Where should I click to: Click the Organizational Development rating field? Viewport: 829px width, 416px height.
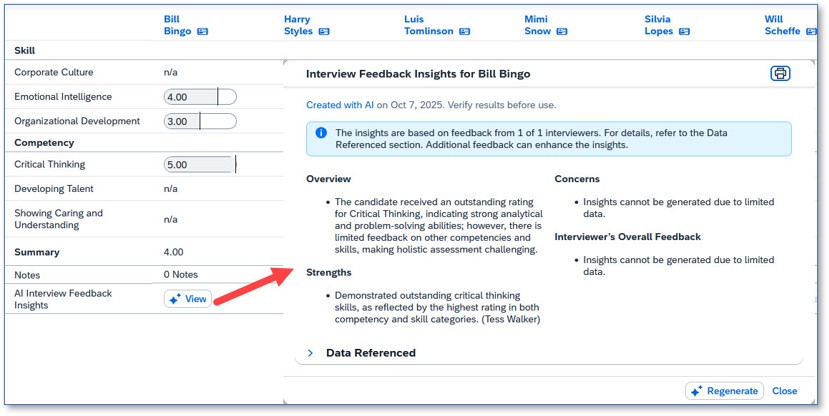[x=200, y=121]
